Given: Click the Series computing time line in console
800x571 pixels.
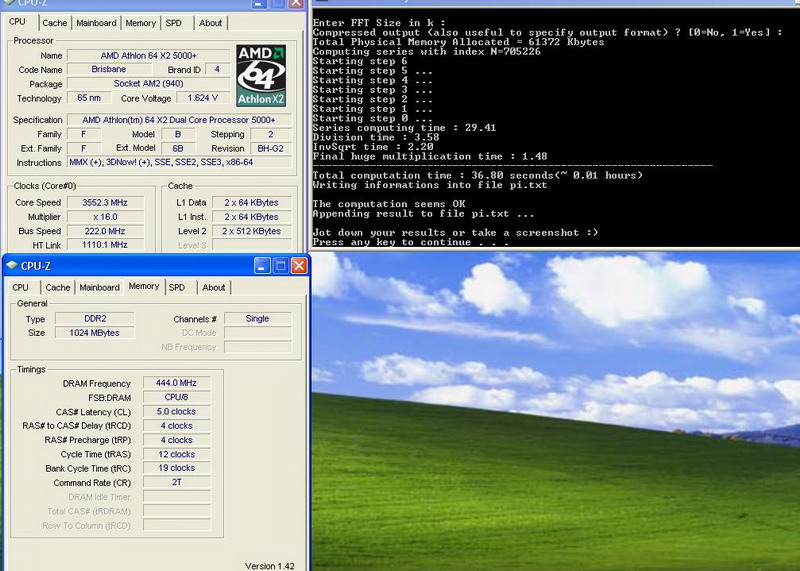Looking at the screenshot, I should (x=404, y=128).
